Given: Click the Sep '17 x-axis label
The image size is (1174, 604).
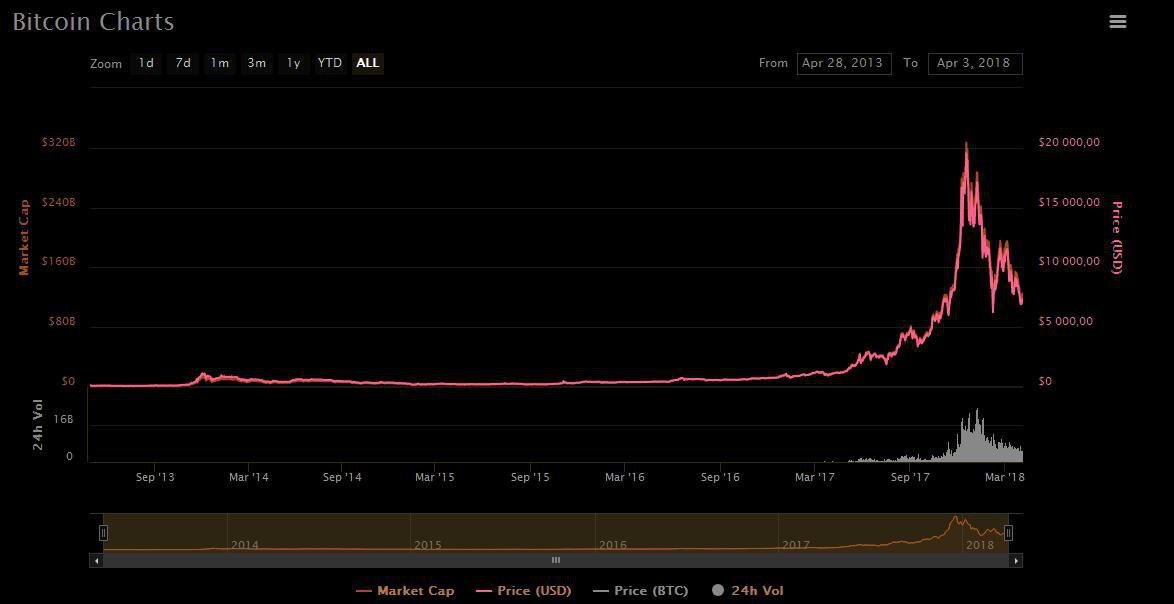Looking at the screenshot, I should [x=908, y=477].
